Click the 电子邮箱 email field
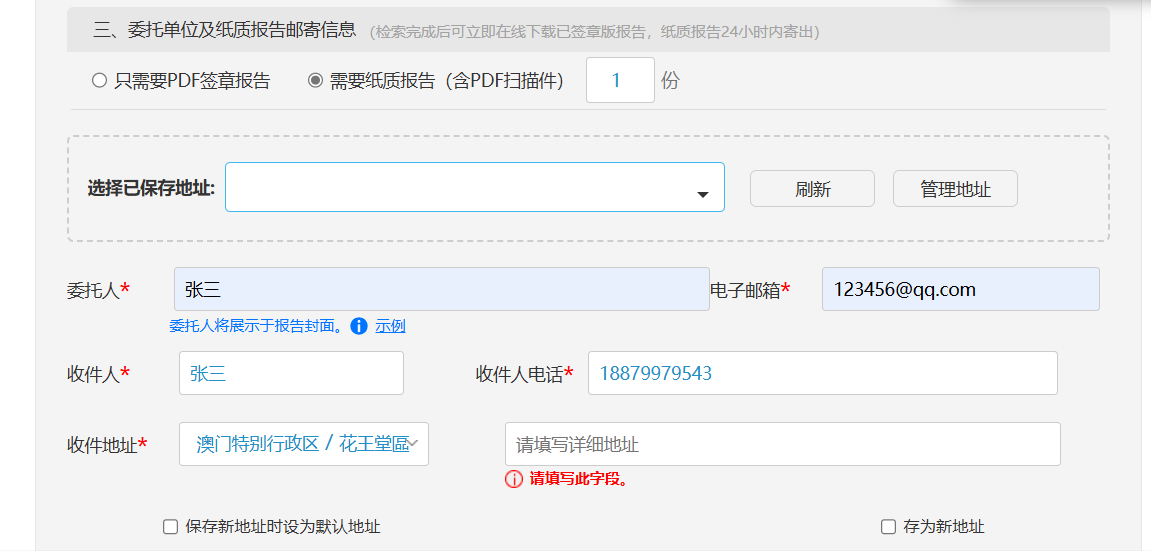Viewport: 1151px width, 551px height. [x=960, y=289]
